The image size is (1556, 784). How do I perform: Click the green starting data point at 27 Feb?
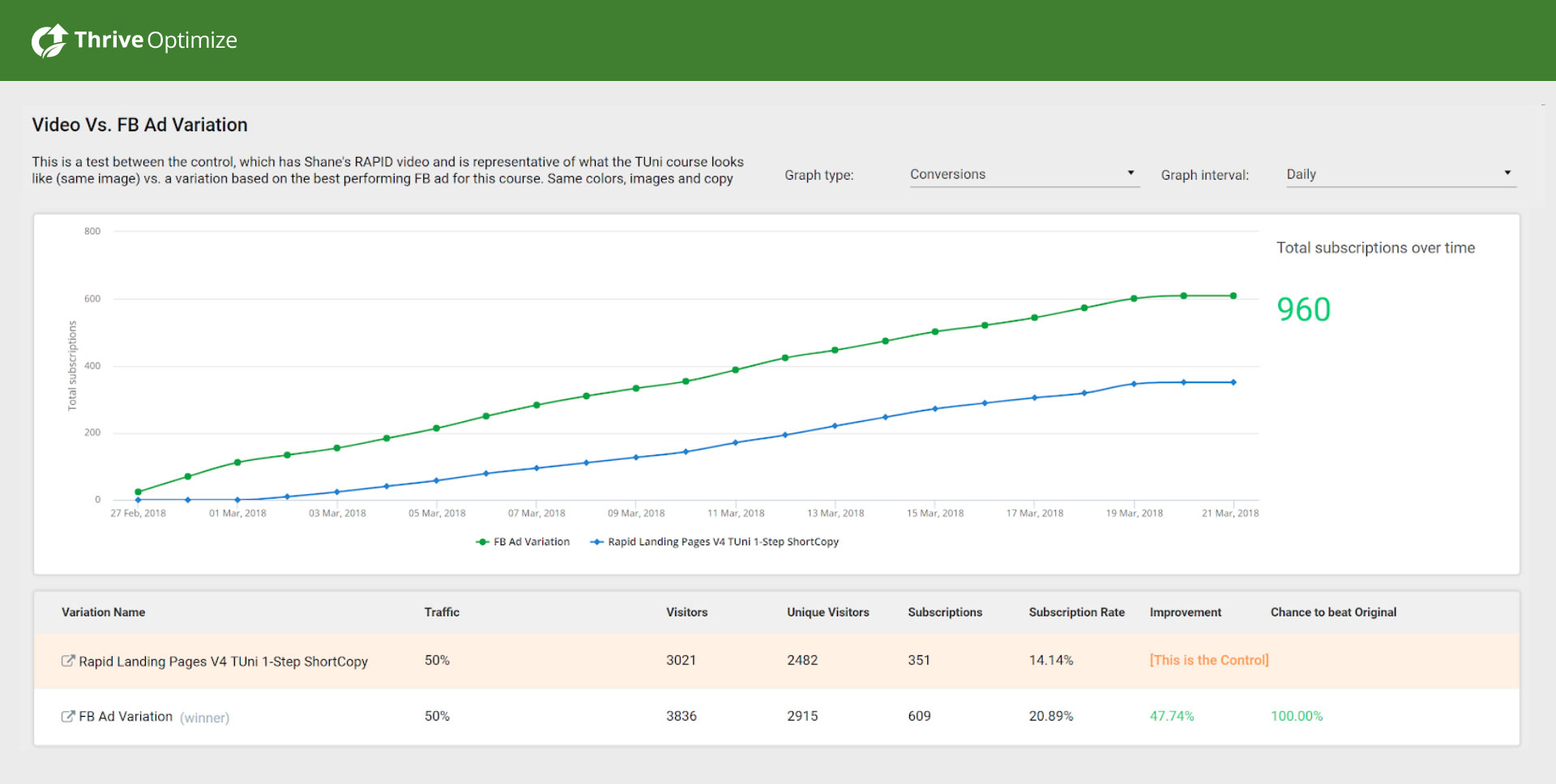138,491
